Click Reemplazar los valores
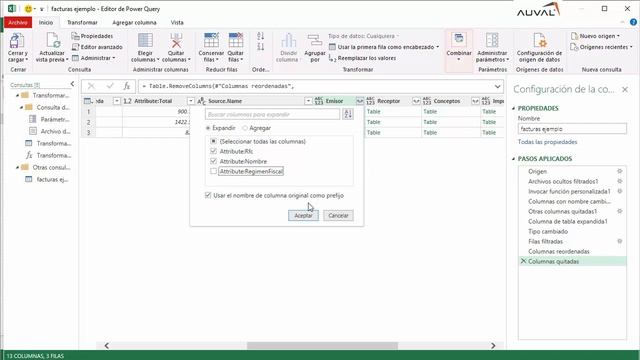 tap(362, 58)
